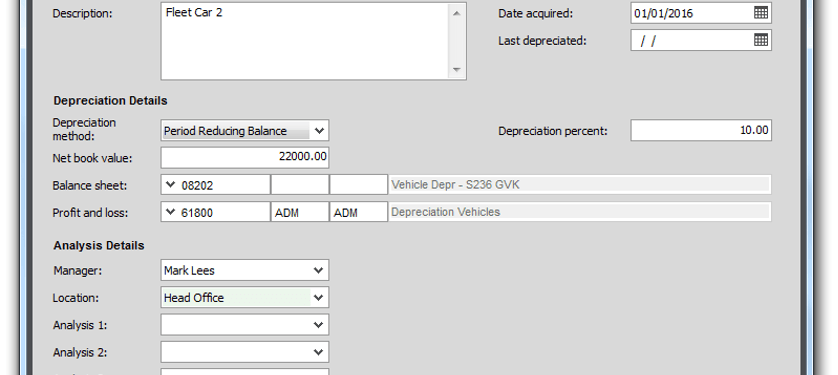
Task: Click the Profit and loss second ADM box
Action: pyautogui.click(x=359, y=212)
